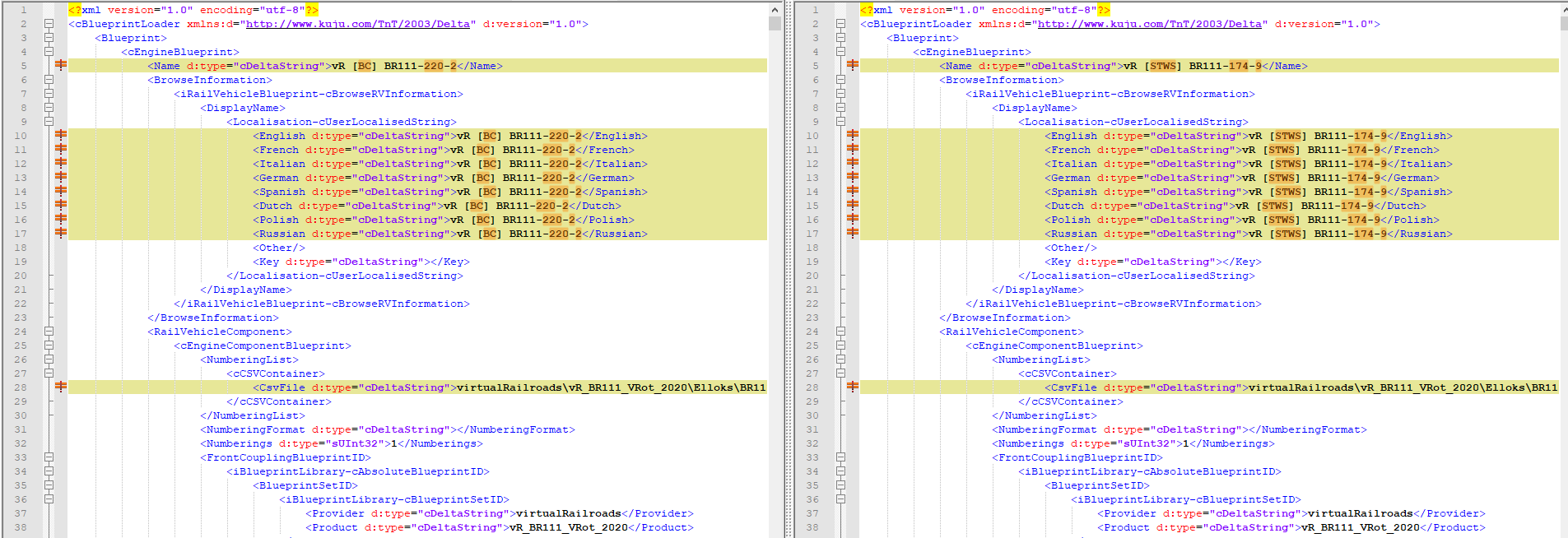Click the CsvFile line in right pane
This screenshot has height=538, width=1568.
pyautogui.click(x=1210, y=387)
